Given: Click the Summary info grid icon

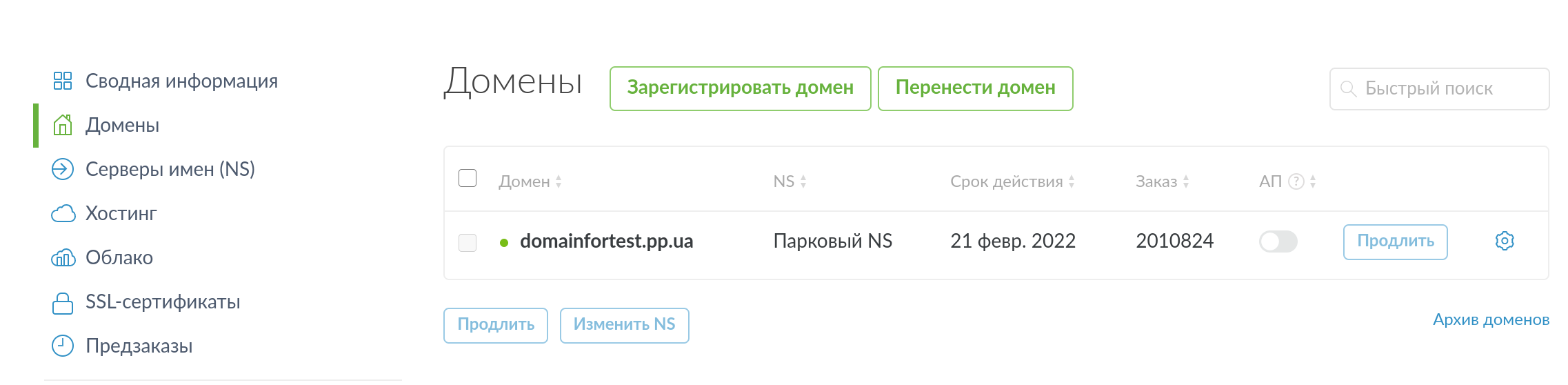Looking at the screenshot, I should 63,81.
